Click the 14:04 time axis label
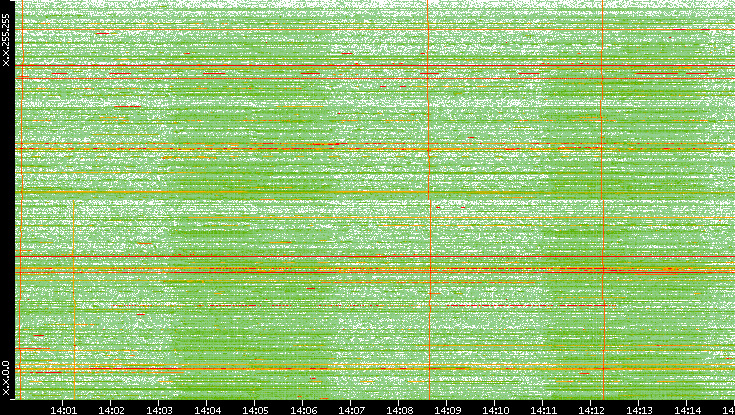The image size is (735, 415). [207, 410]
